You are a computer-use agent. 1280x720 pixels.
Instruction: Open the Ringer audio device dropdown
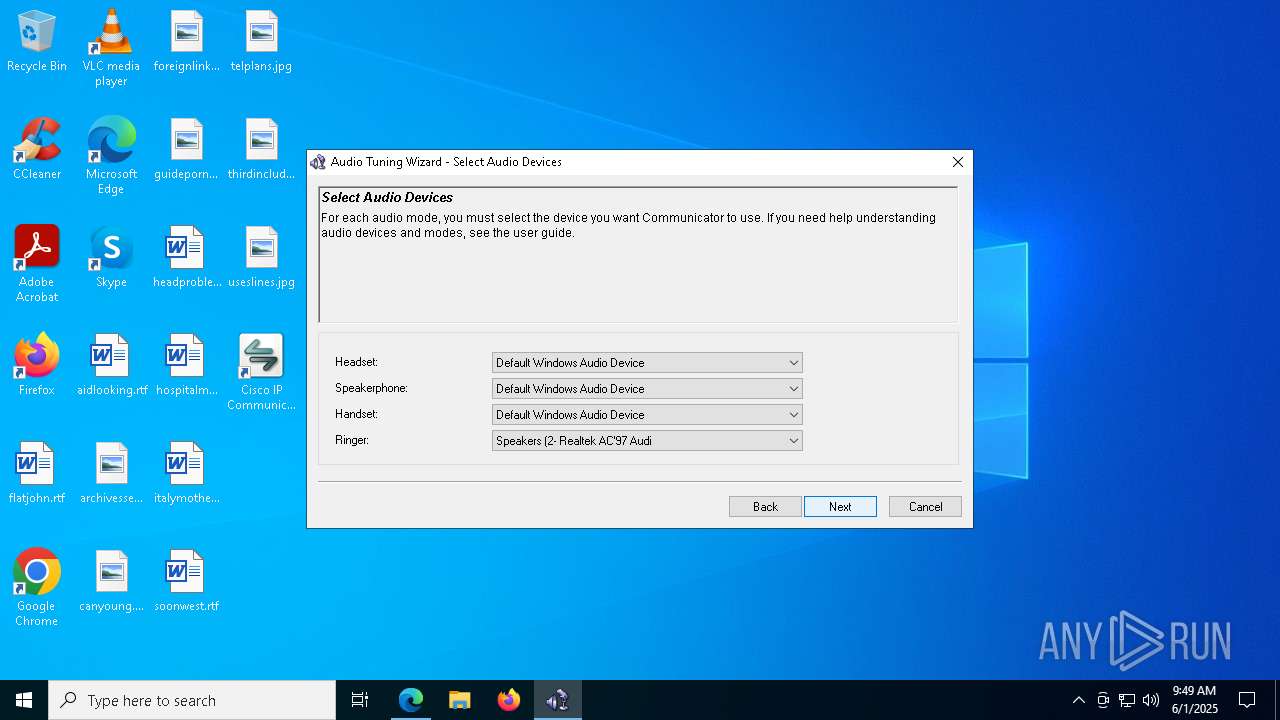647,441
